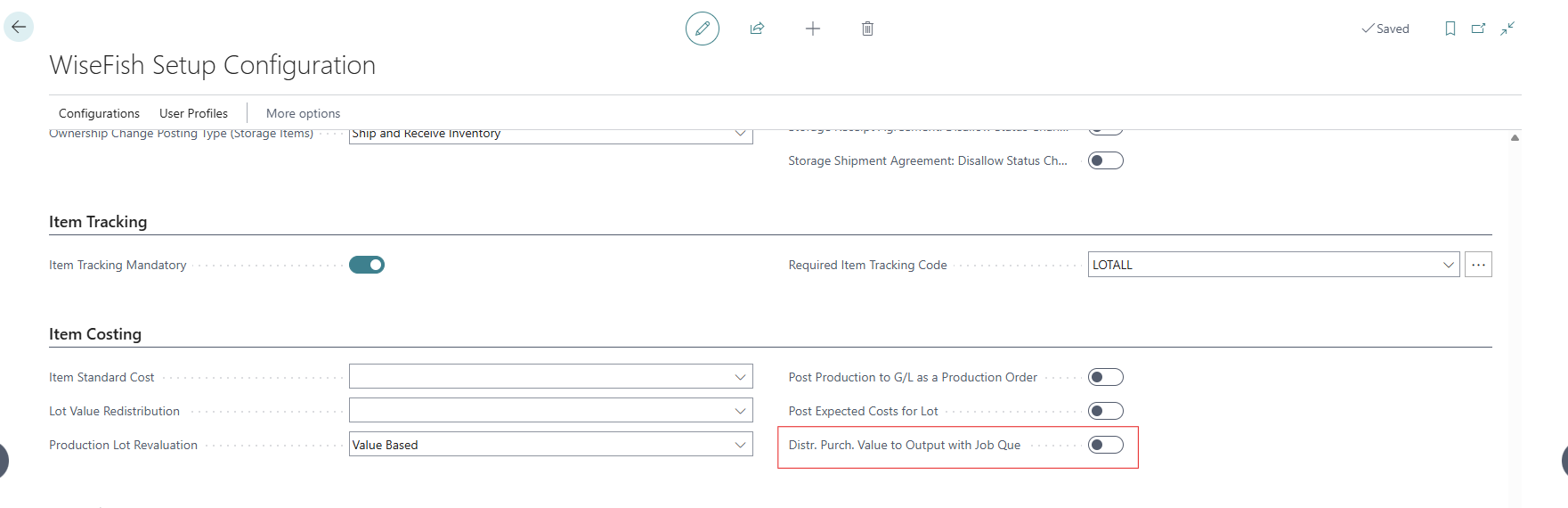Click the share icon
This screenshot has width=1568, height=508.
757,29
